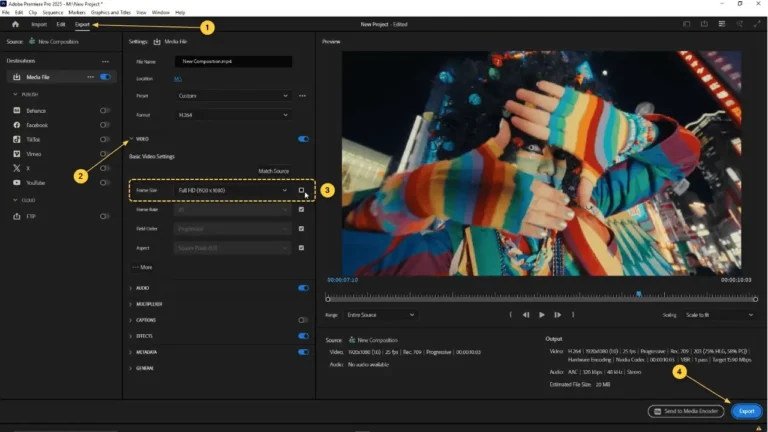Open the Frame Size dropdown
768x432 pixels.
[233, 190]
